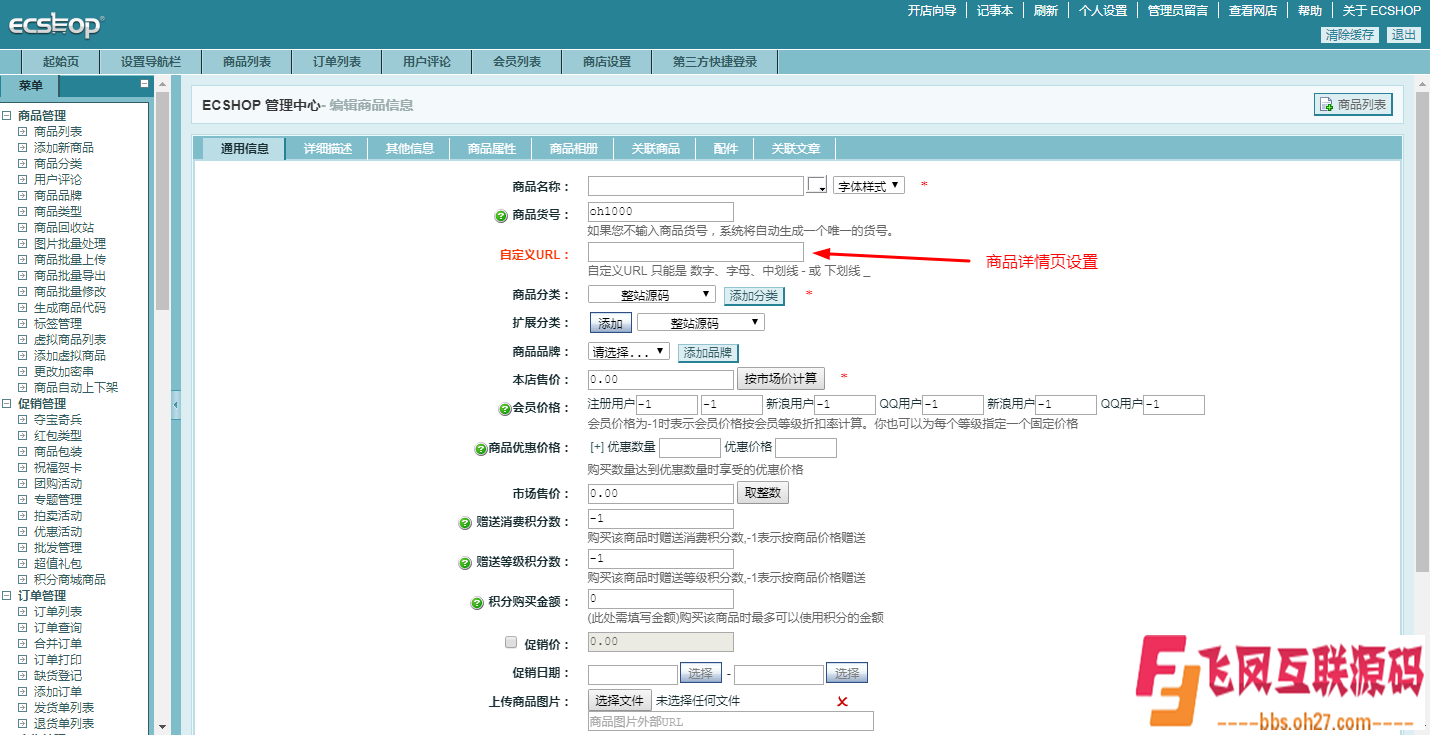Collapse the 订单管理 menu group
The image size is (1430, 735).
pyautogui.click(x=6, y=596)
